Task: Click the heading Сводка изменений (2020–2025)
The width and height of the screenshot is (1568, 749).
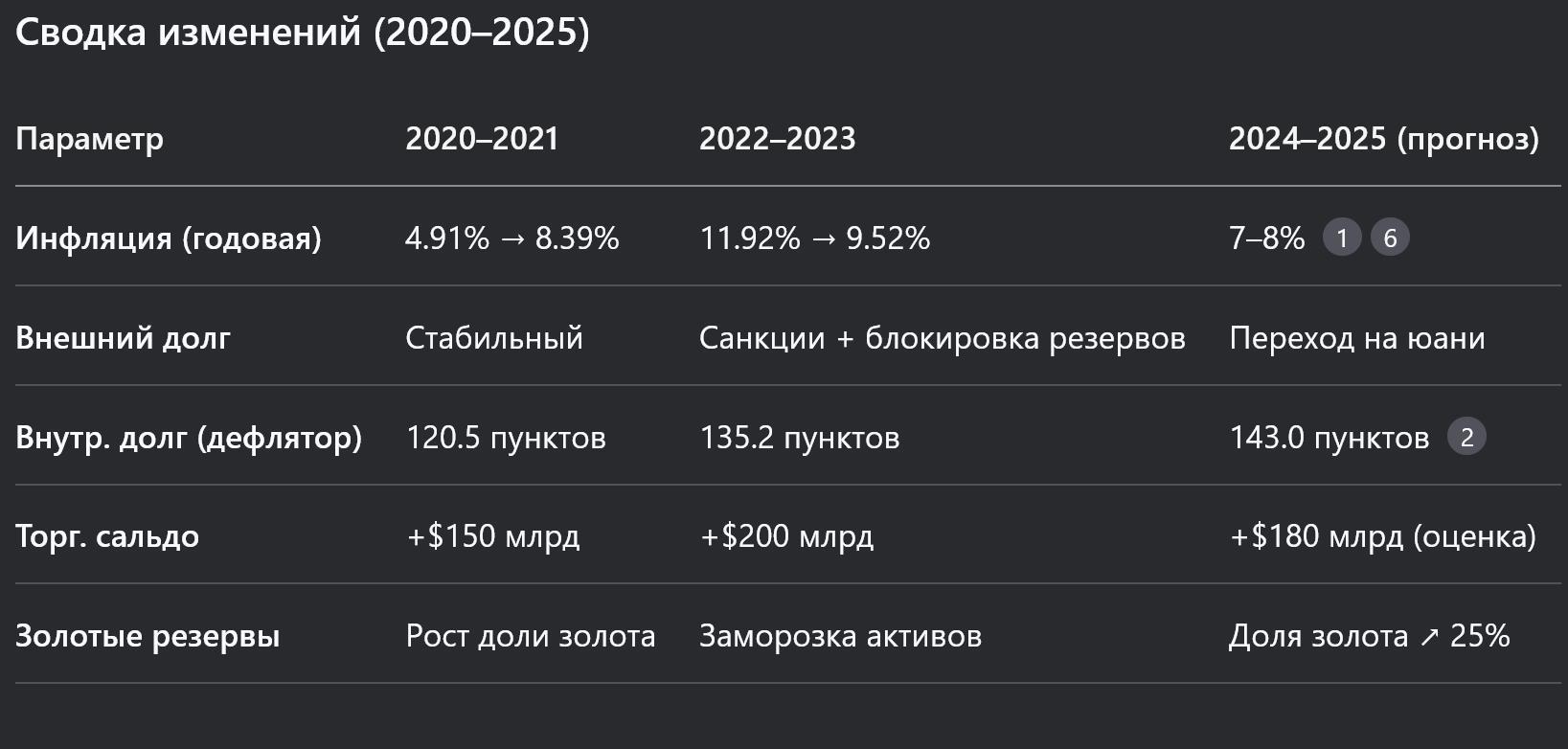Action: tap(303, 33)
